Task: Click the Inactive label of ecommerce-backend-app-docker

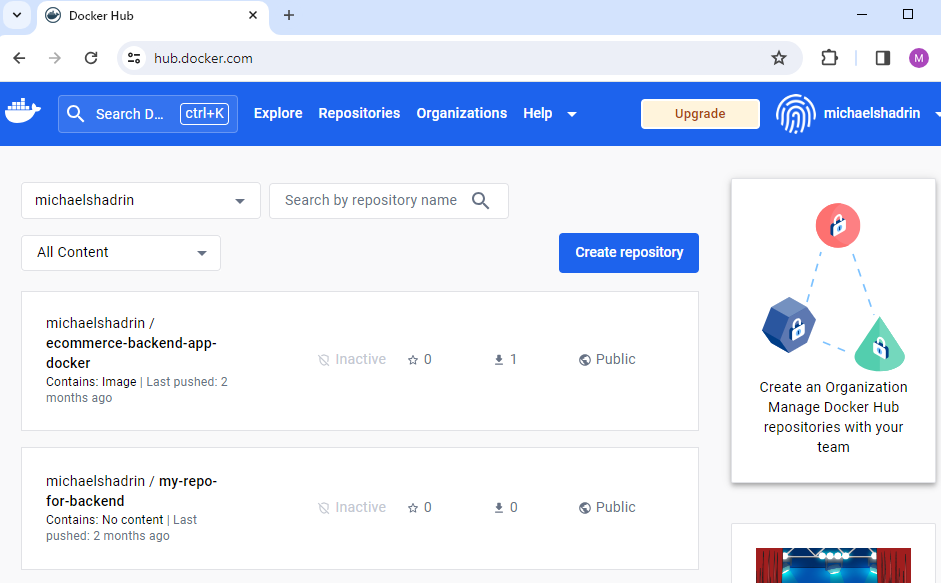Action: click(361, 360)
